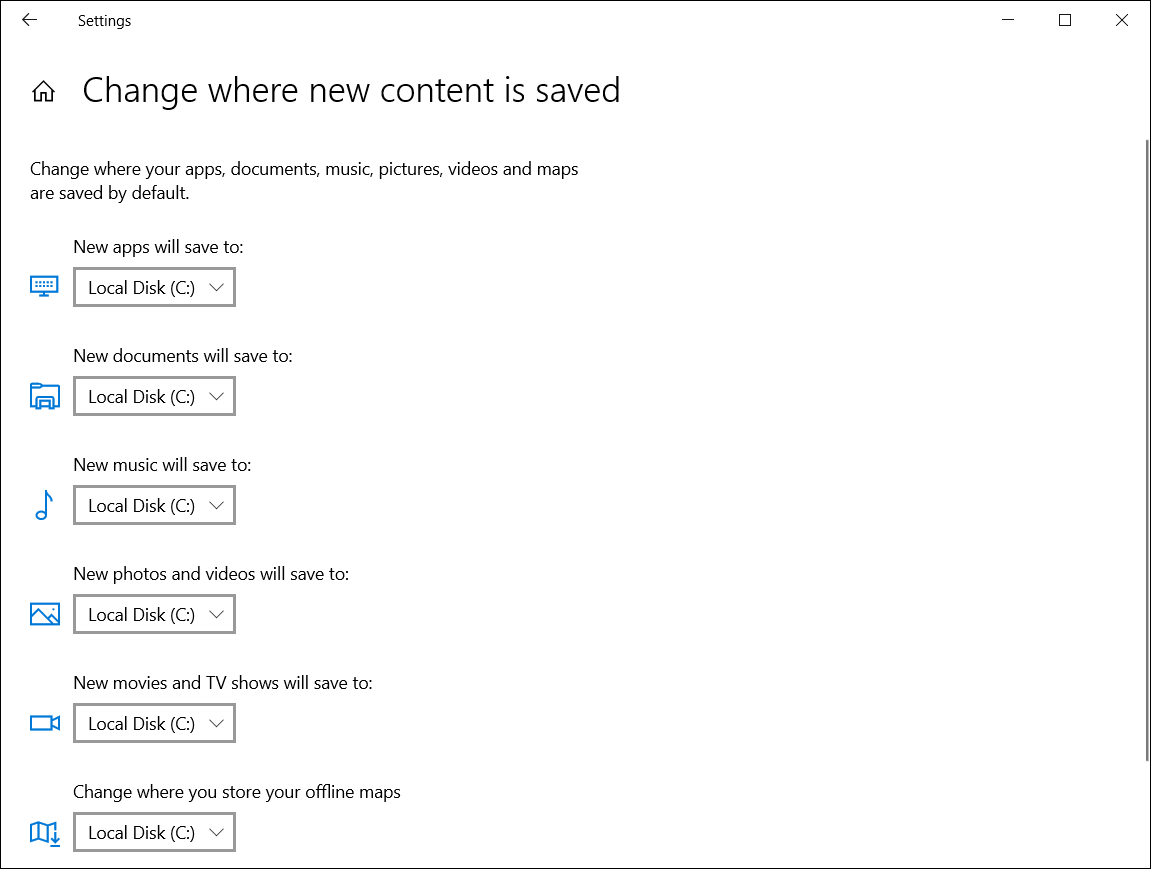Click the Home icon beside page title
The image size is (1151, 869).
click(x=43, y=92)
